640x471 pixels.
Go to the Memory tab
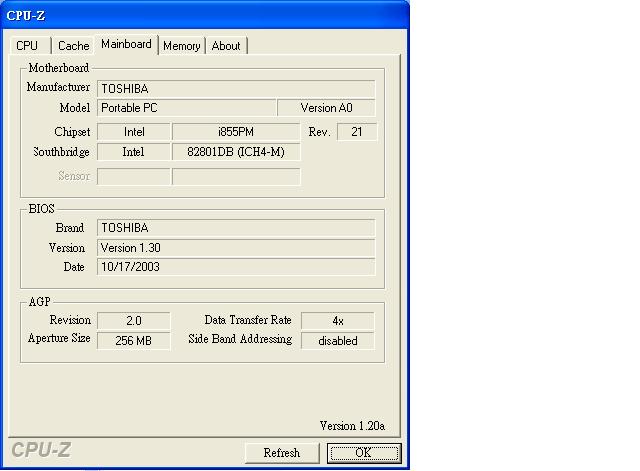[182, 46]
